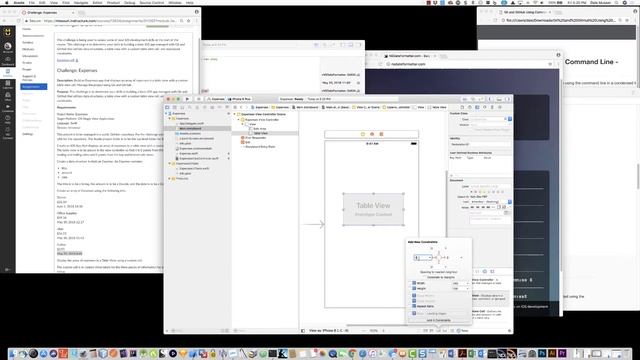The height and width of the screenshot is (360, 640).
Task: Open the Window menu in menu bar
Action: point(175,2)
